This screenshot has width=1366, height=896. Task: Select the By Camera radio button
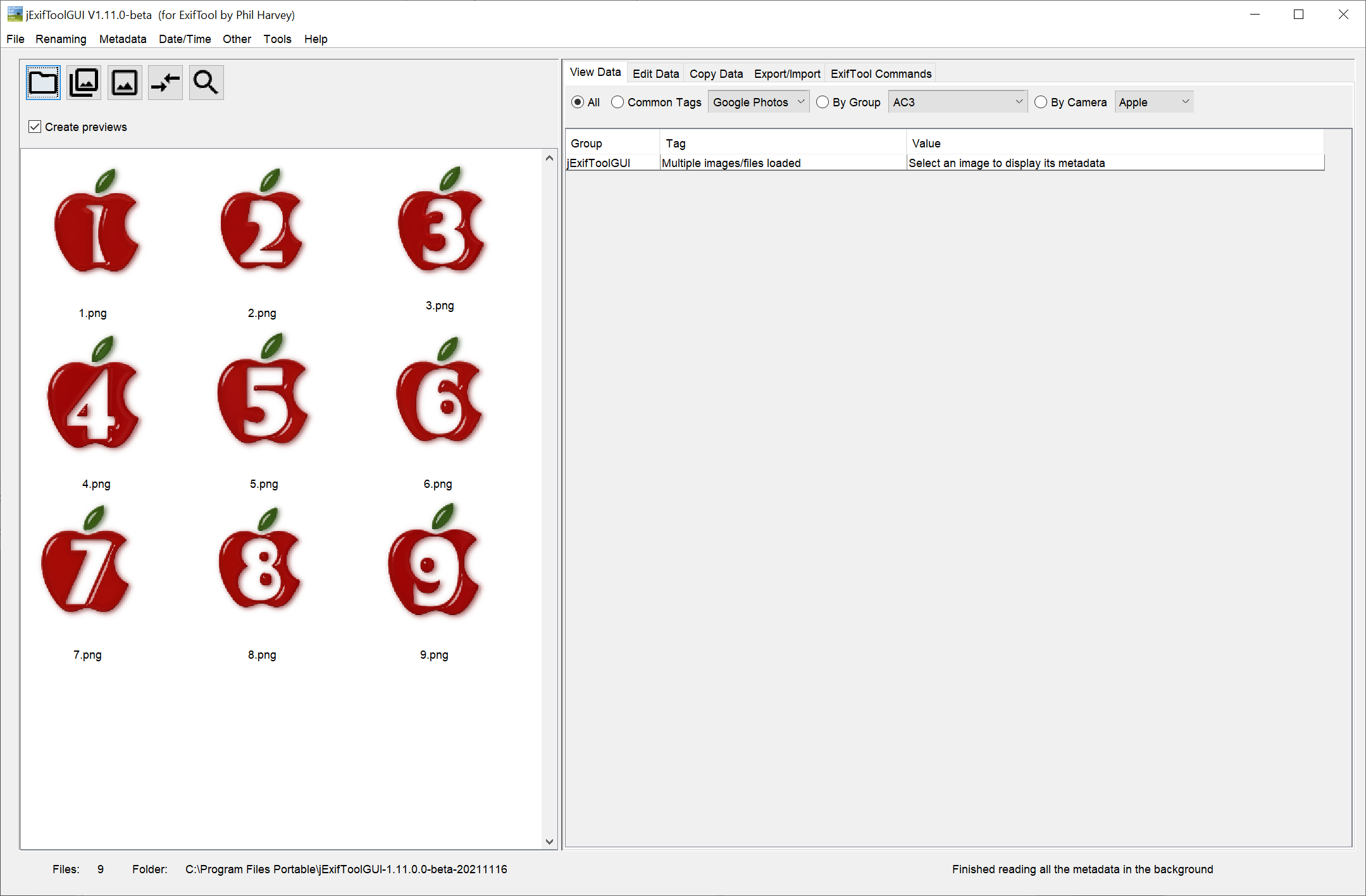point(1041,102)
